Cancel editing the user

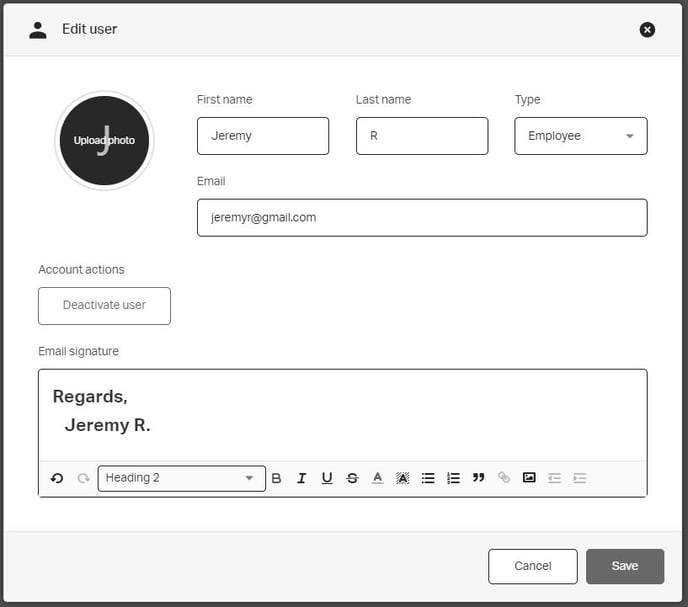coord(532,566)
